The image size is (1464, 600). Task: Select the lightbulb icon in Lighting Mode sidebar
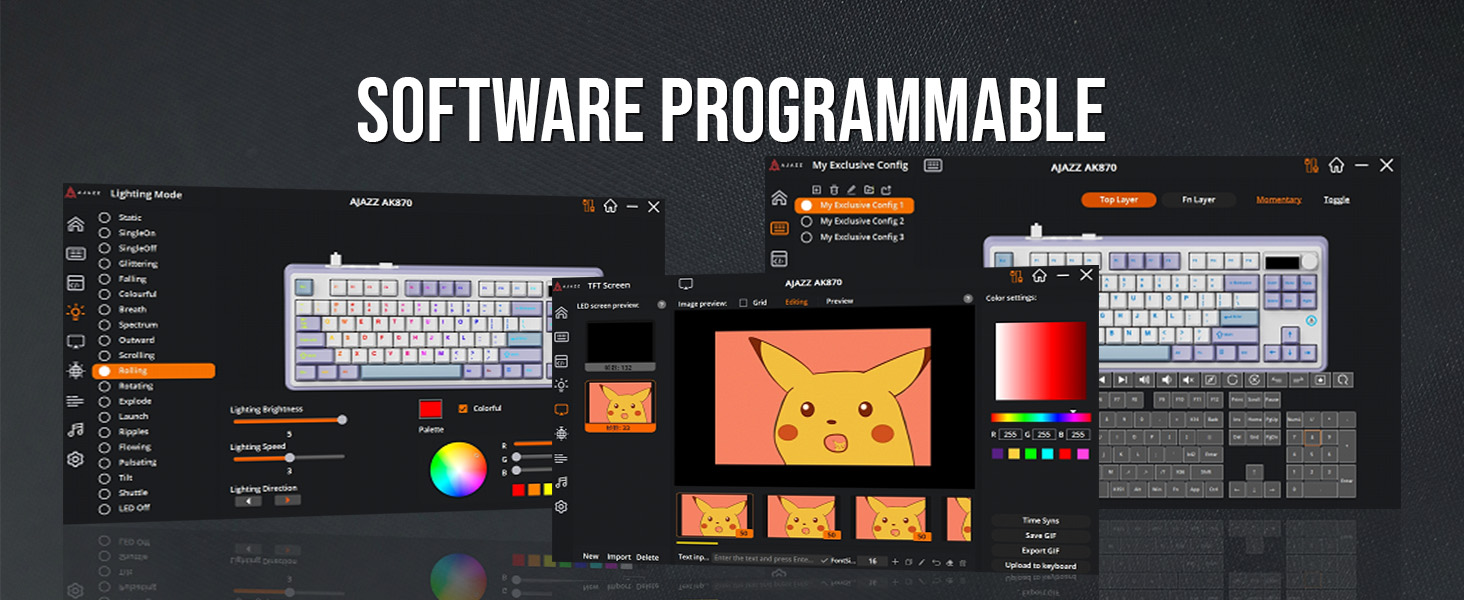click(x=76, y=312)
